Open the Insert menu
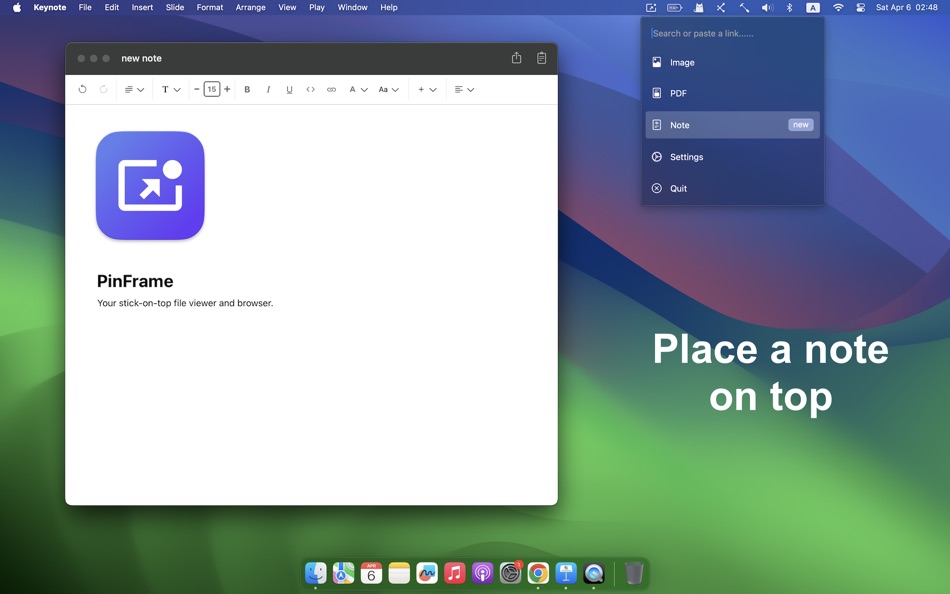 [142, 7]
